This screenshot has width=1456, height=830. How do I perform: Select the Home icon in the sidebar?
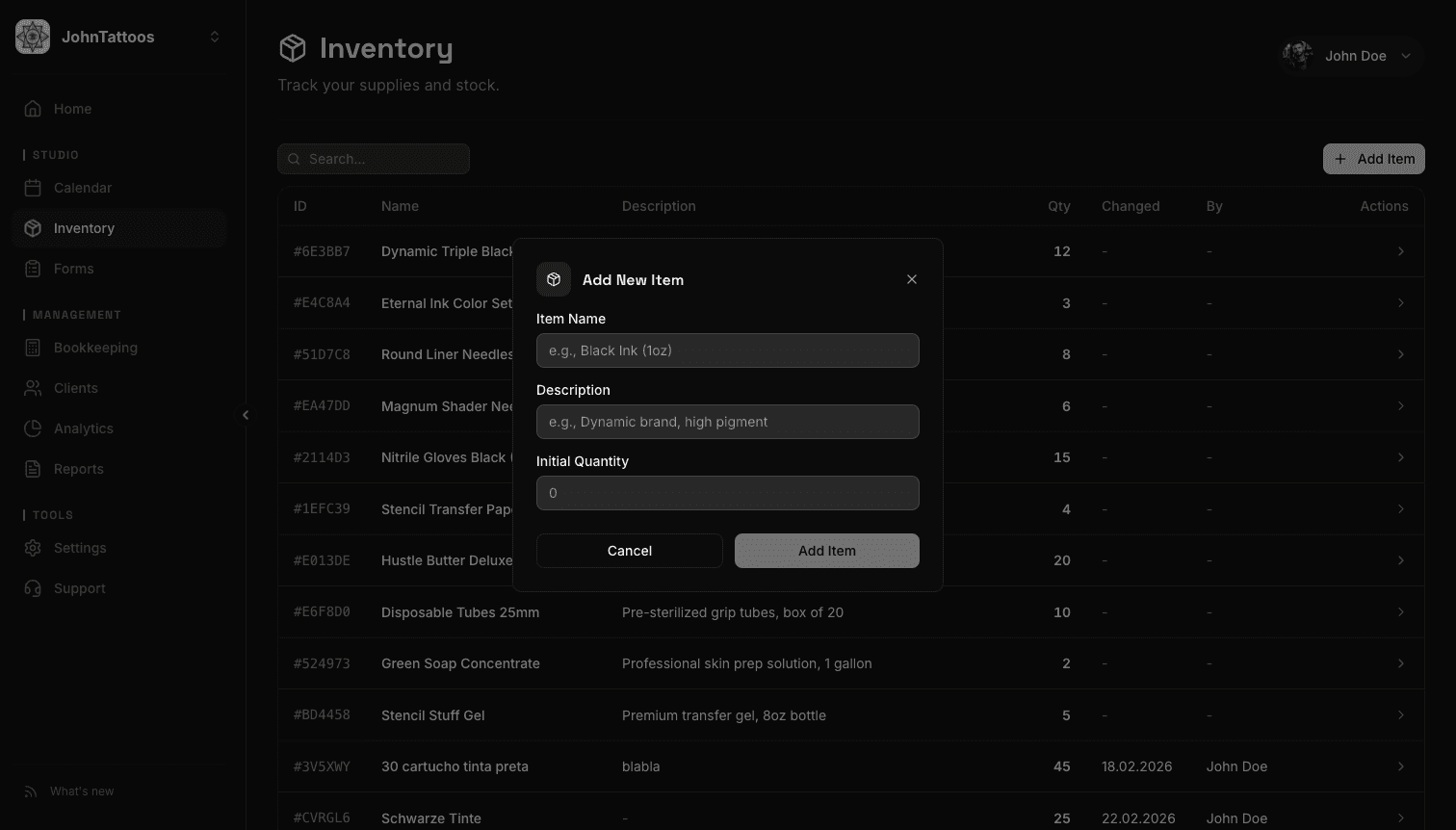click(x=34, y=109)
